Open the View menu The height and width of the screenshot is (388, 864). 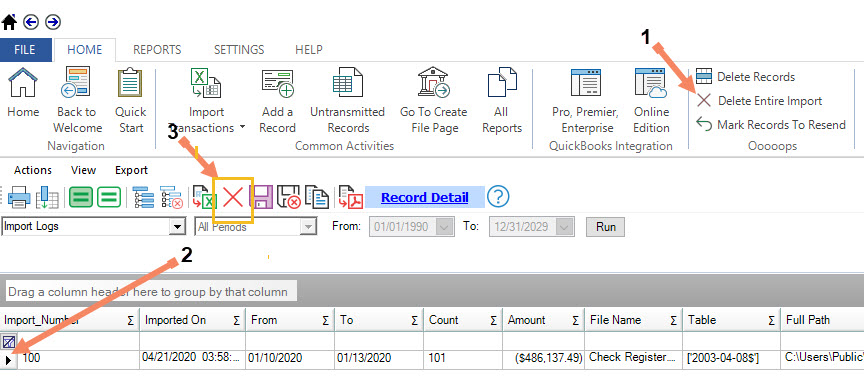(x=84, y=170)
